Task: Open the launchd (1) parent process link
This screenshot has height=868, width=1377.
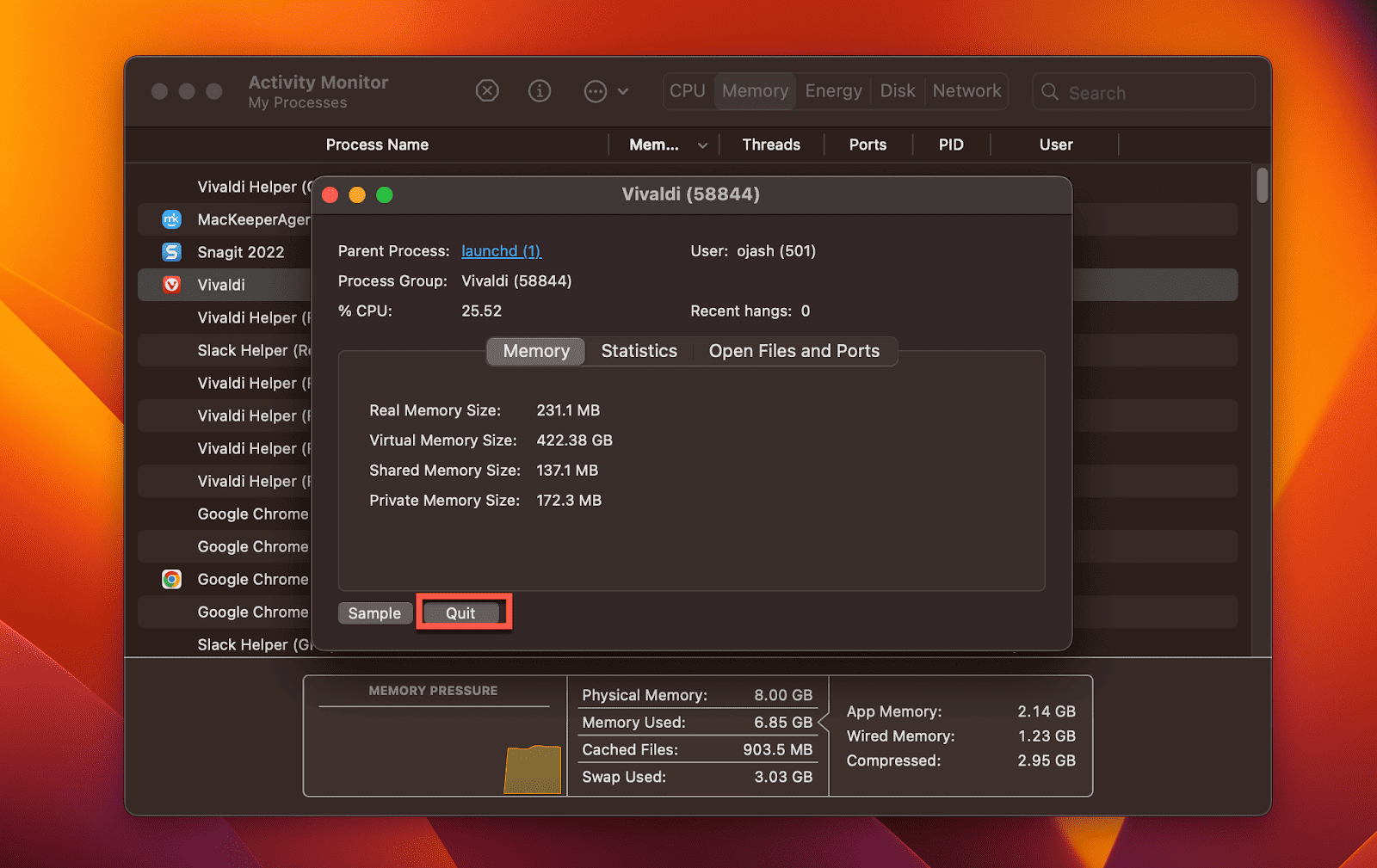Action: point(501,251)
